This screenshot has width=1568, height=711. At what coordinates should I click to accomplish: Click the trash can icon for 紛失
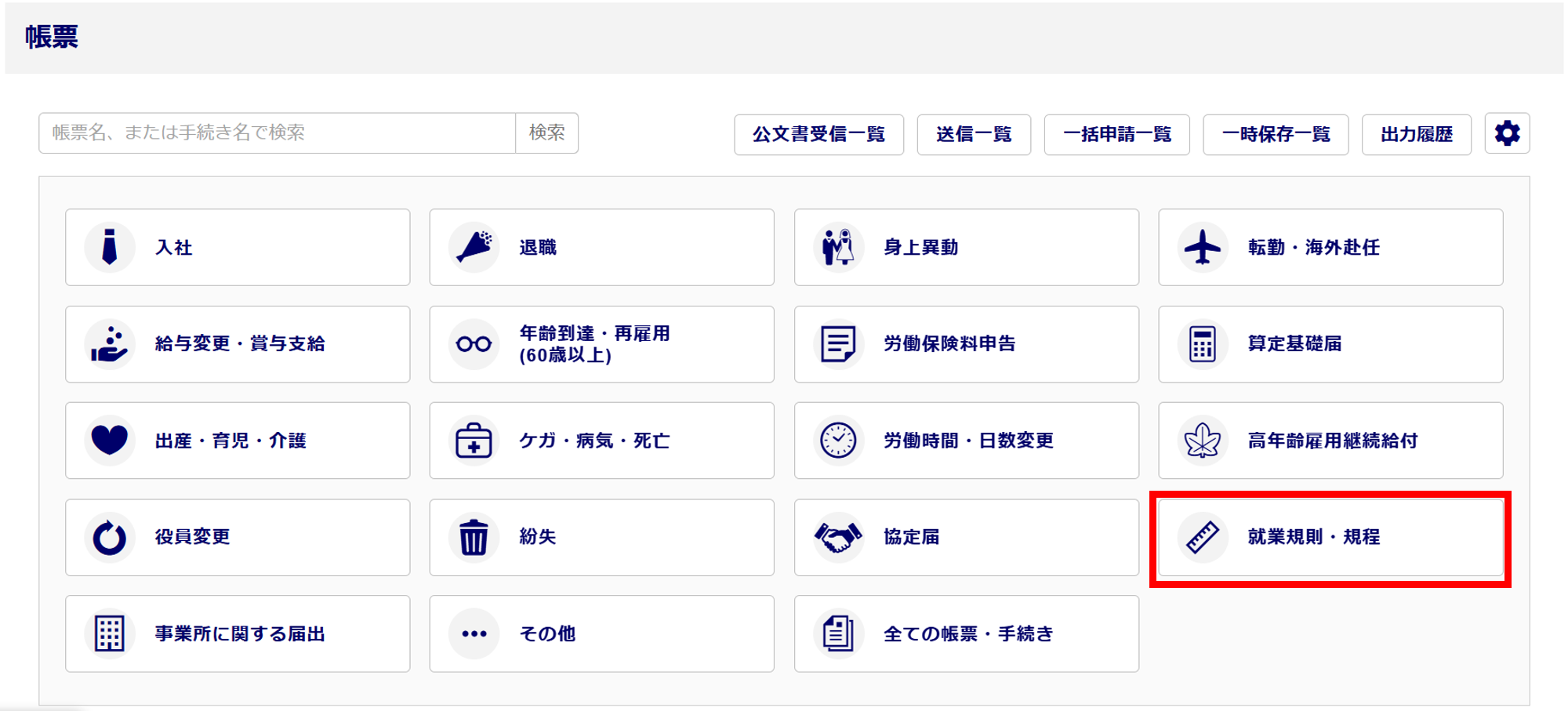474,537
